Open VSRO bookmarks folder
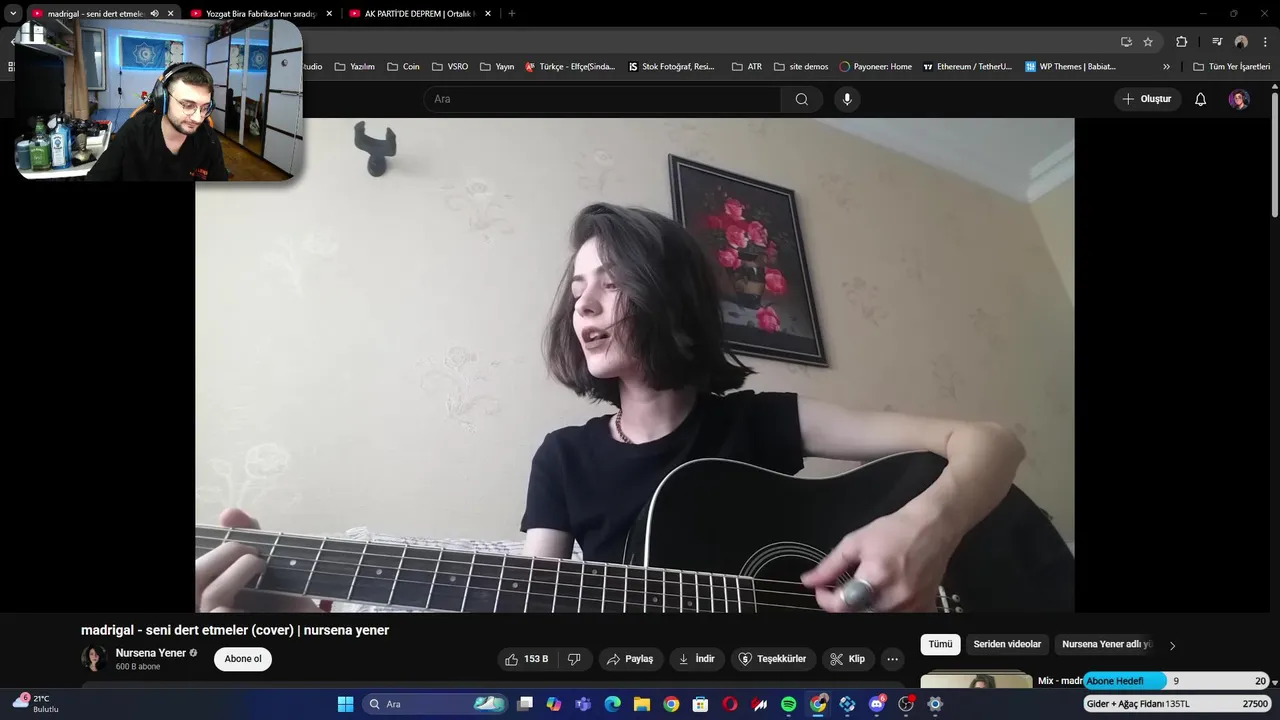Viewport: 1280px width, 720px height. pyautogui.click(x=450, y=67)
